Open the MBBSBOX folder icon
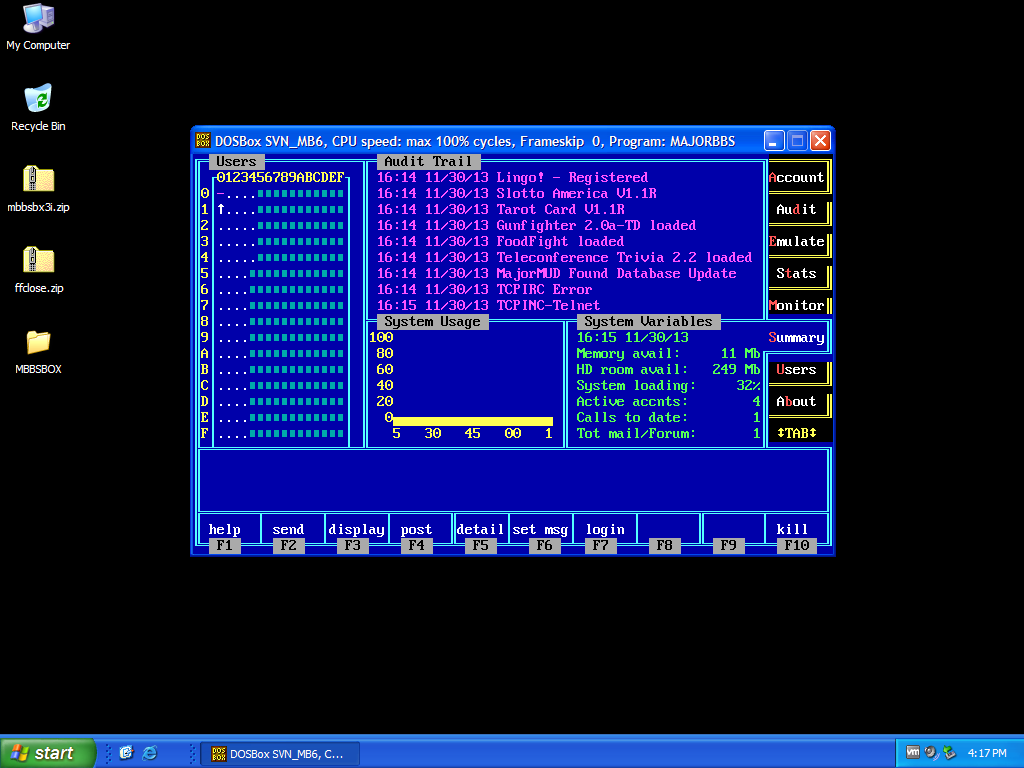1024x768 pixels. (x=38, y=343)
